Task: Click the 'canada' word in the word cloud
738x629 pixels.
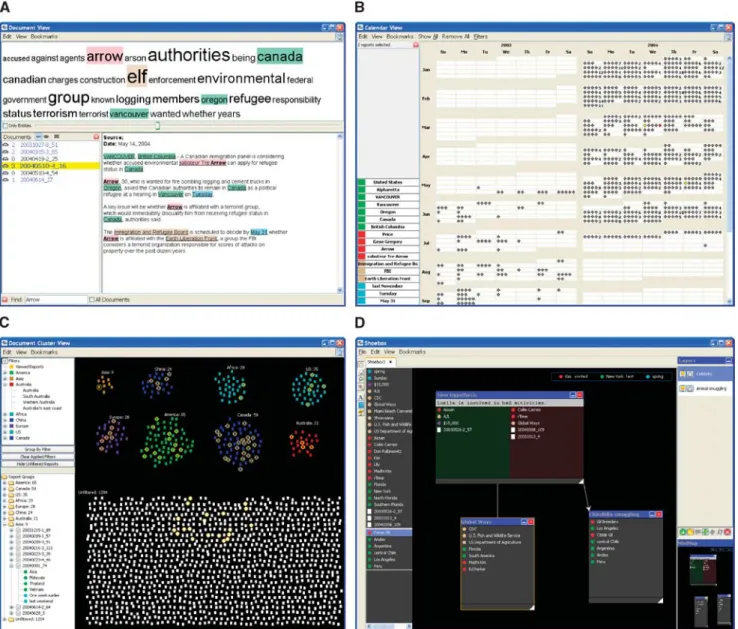Action: pos(280,56)
